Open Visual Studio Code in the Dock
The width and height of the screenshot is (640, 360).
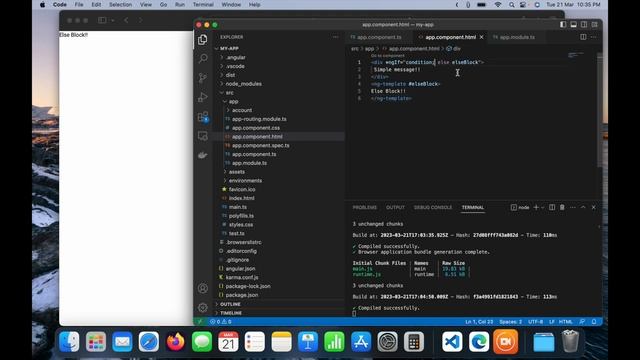452,342
